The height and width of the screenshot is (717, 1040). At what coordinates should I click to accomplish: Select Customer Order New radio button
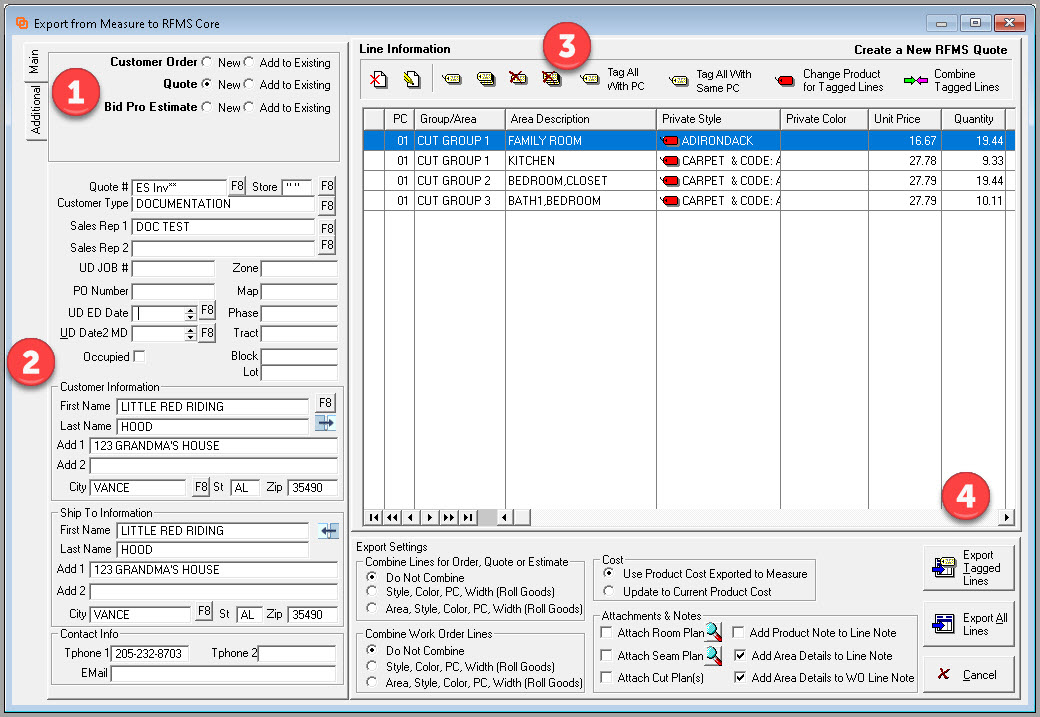207,62
